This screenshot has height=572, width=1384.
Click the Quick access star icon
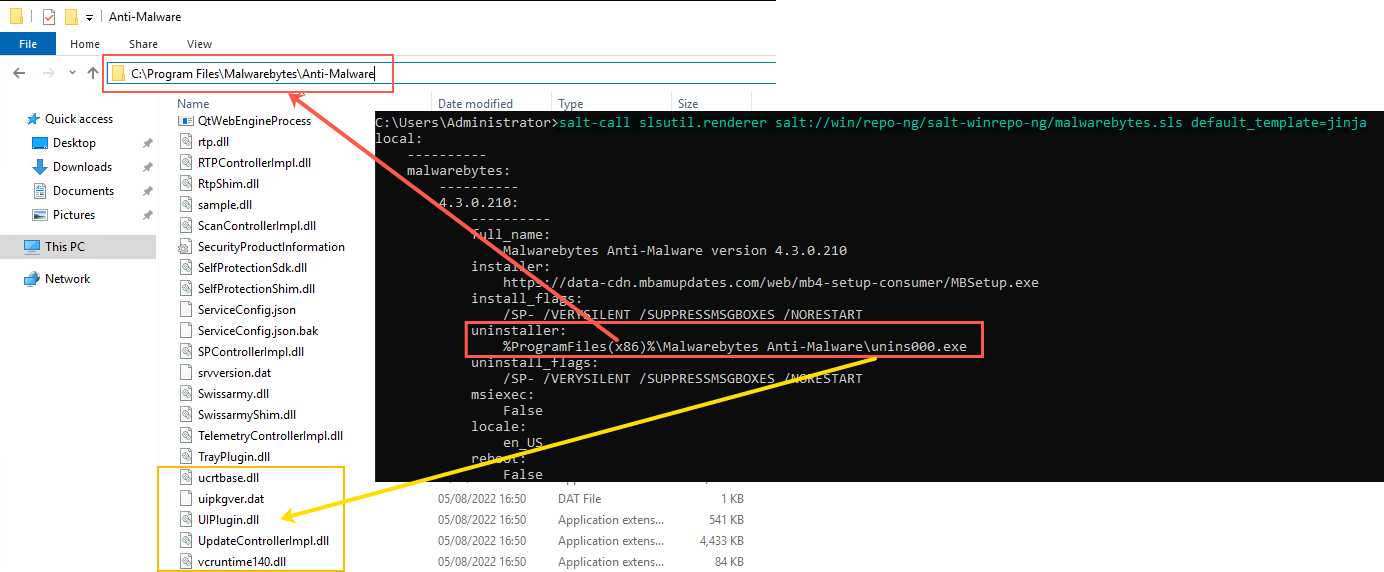33,119
